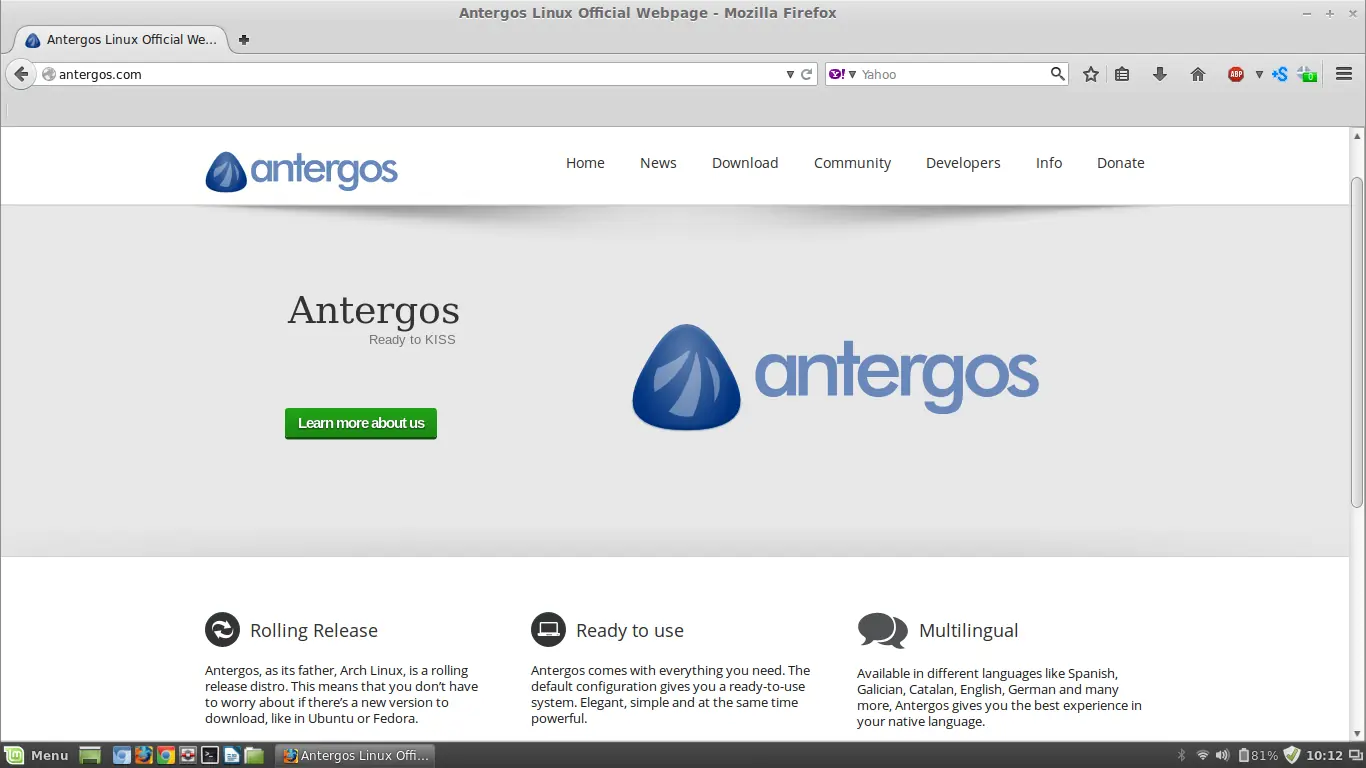Click the Bluetooth tray icon
This screenshot has height=768, width=1366.
pos(1181,755)
